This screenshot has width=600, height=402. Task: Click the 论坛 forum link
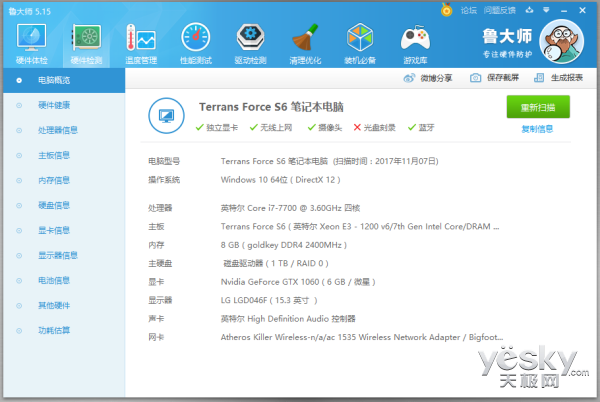coord(468,8)
